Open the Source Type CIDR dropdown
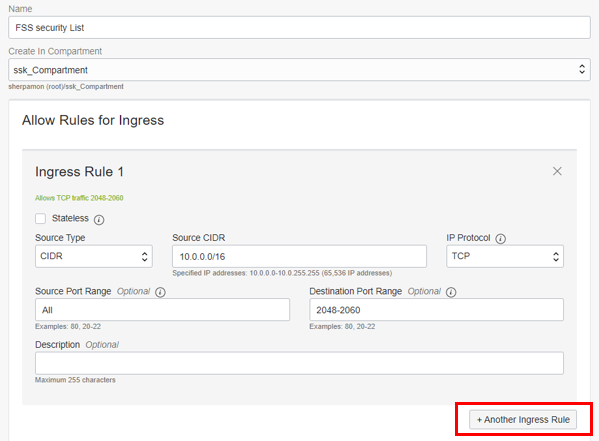This screenshot has height=441, width=599. (94, 256)
